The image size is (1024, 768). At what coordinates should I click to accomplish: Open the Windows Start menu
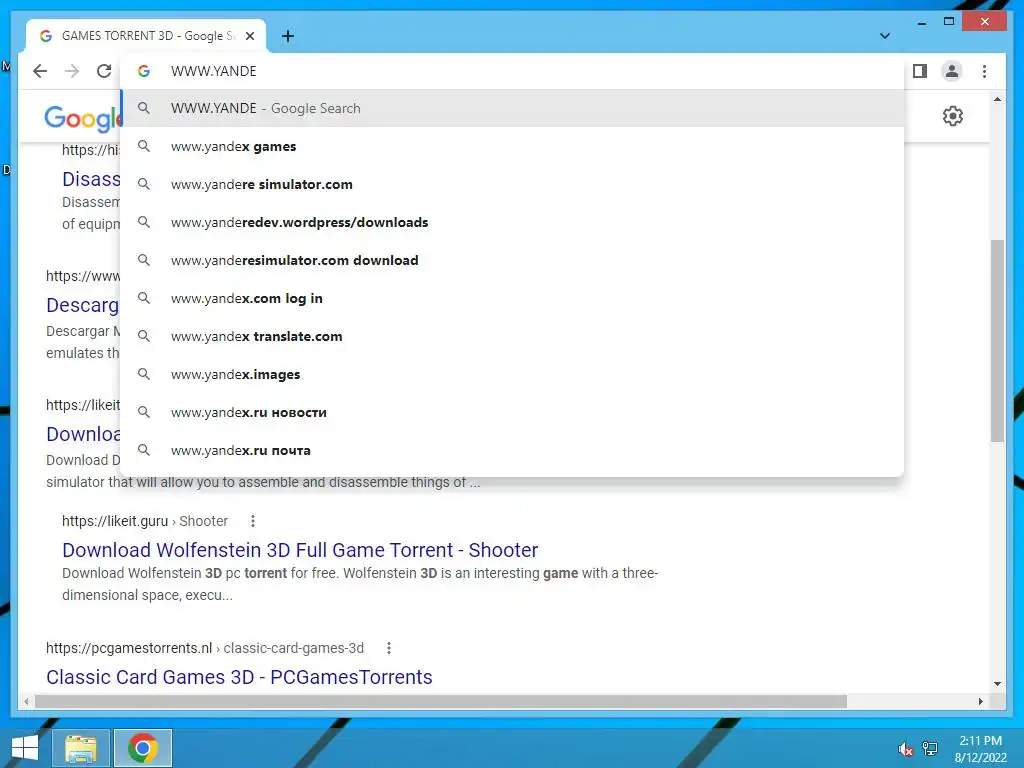(25, 748)
